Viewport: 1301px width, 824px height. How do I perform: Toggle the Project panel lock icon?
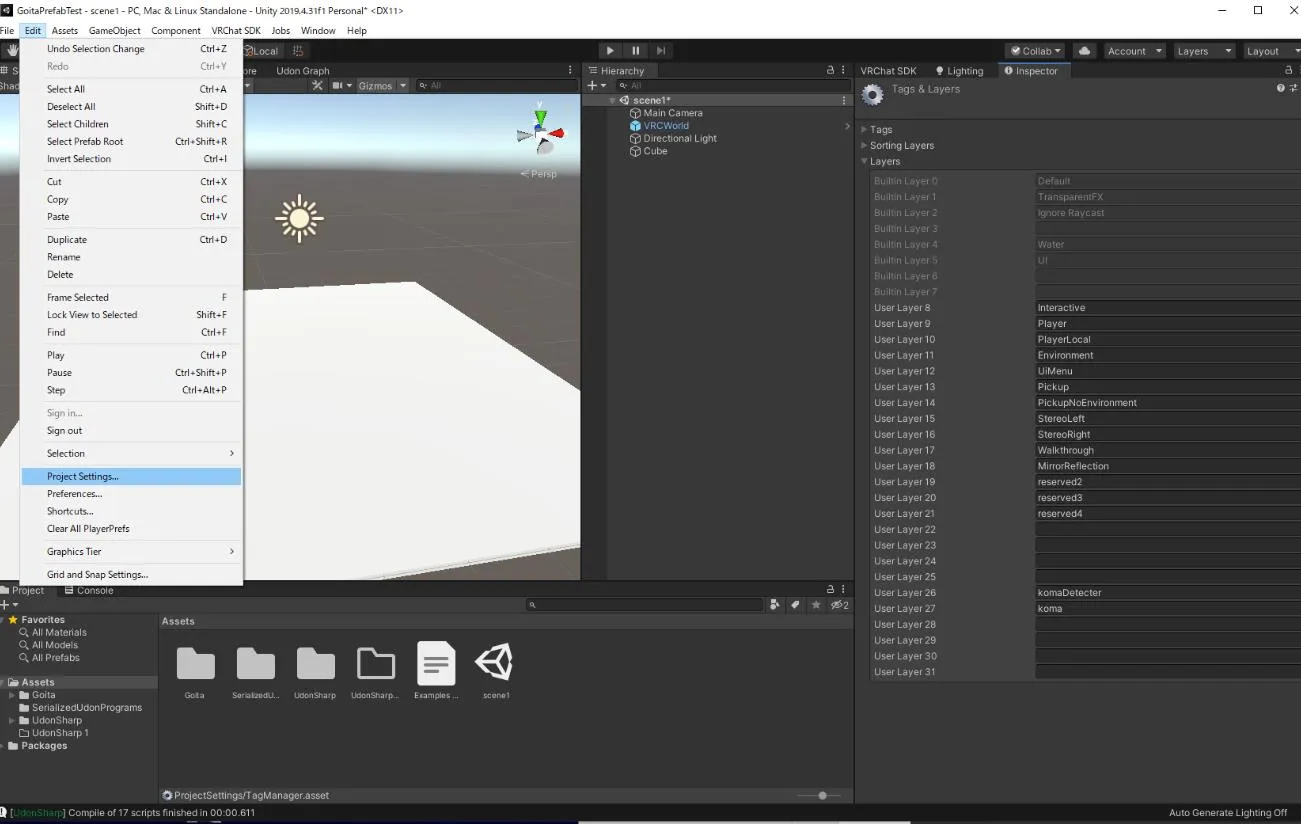(x=830, y=590)
